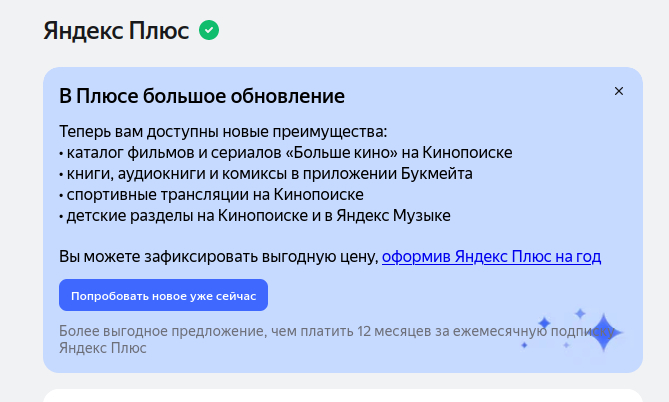This screenshot has height=402, width=669.
Task: Click the Вы можете зафиксировать выгодную цену text
Action: pos(218,256)
